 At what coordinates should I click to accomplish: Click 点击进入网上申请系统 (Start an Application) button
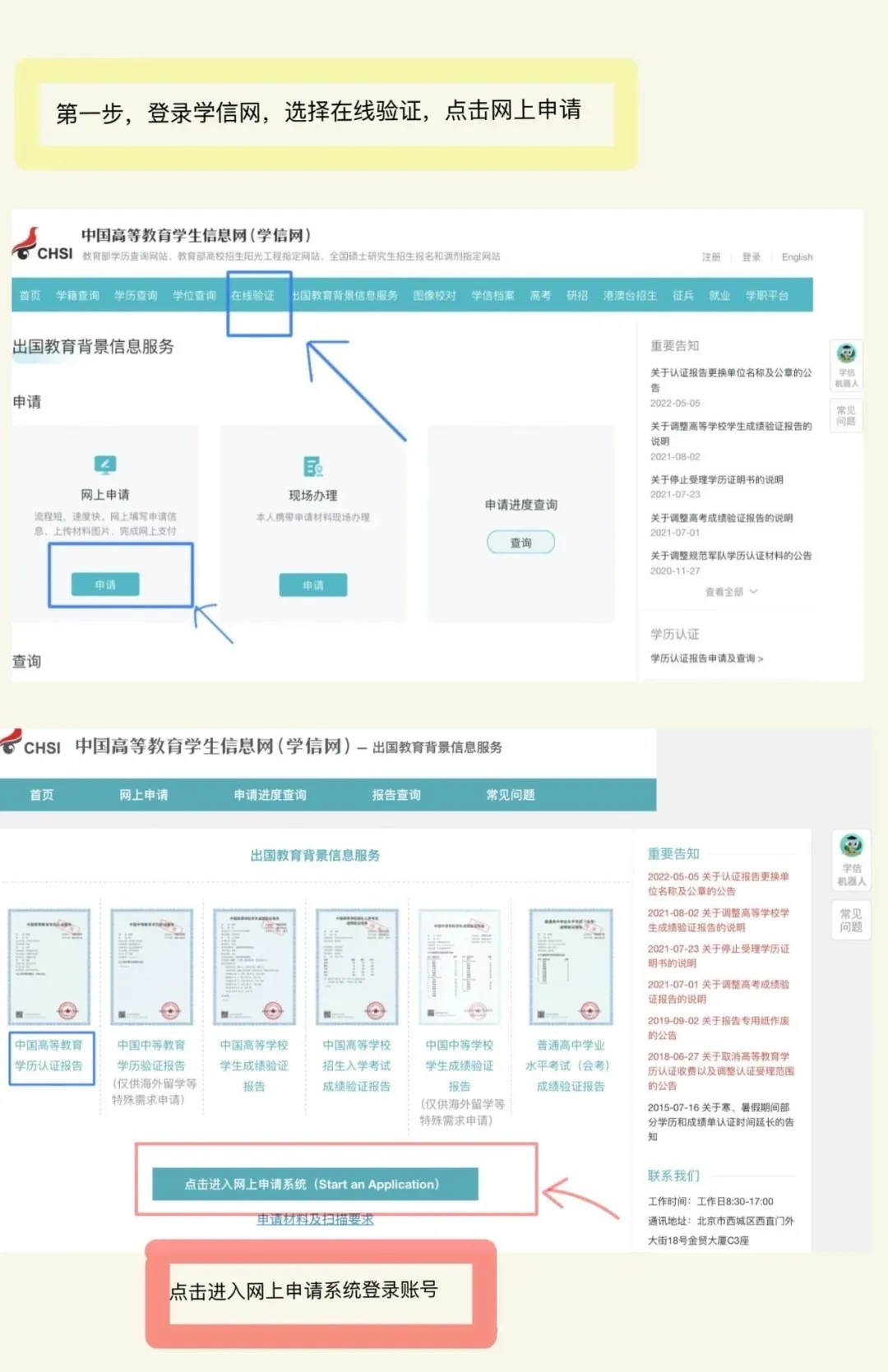click(x=315, y=1185)
